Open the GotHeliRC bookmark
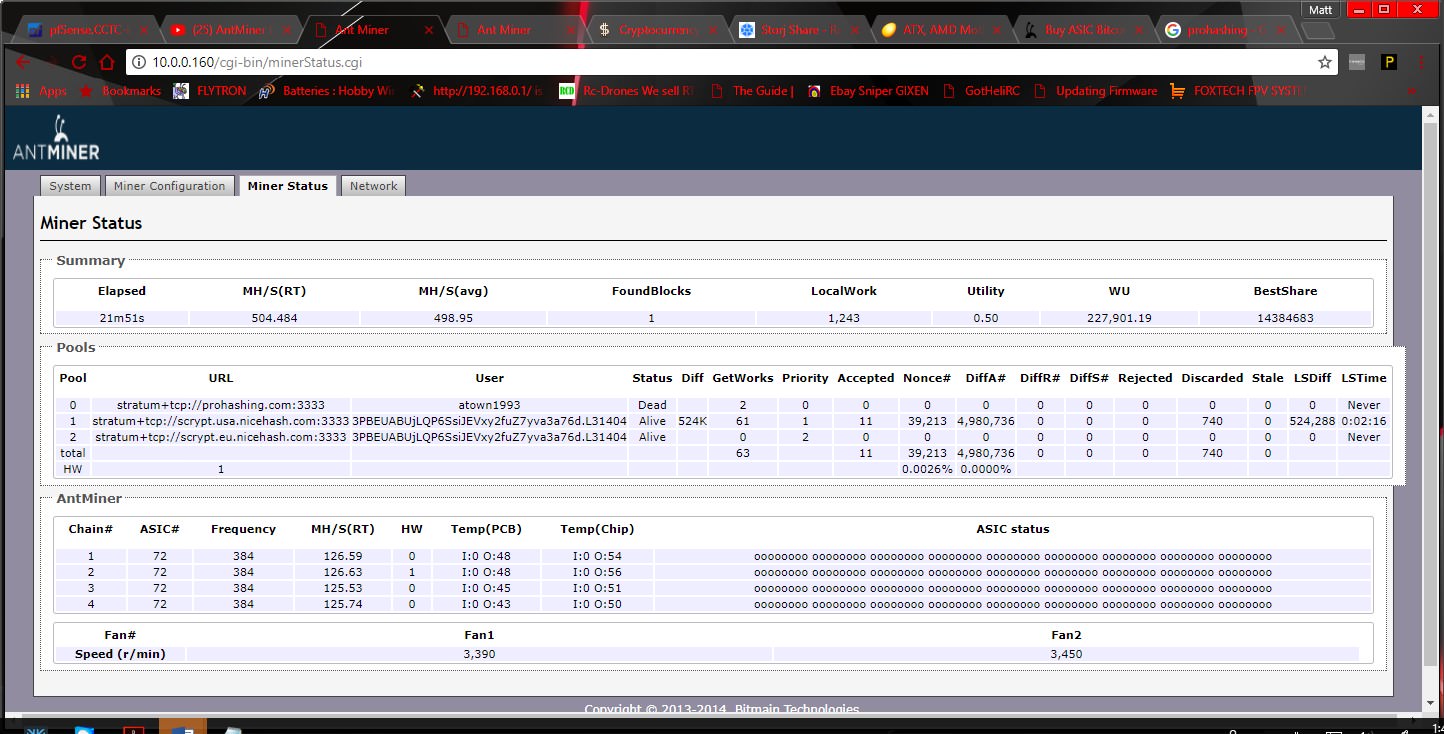1444x734 pixels. coord(981,91)
